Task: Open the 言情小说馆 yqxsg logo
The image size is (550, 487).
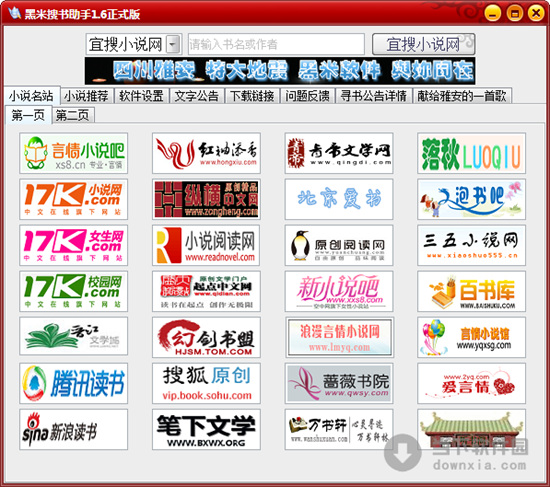Action: pyautogui.click(x=471, y=337)
